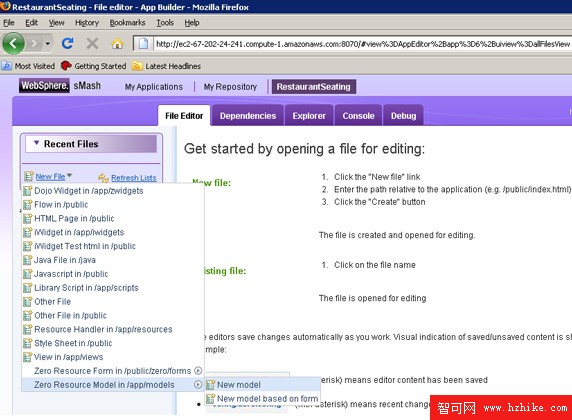This screenshot has width=572, height=420.
Task: Select New model based on form
Action: [x=267, y=398]
